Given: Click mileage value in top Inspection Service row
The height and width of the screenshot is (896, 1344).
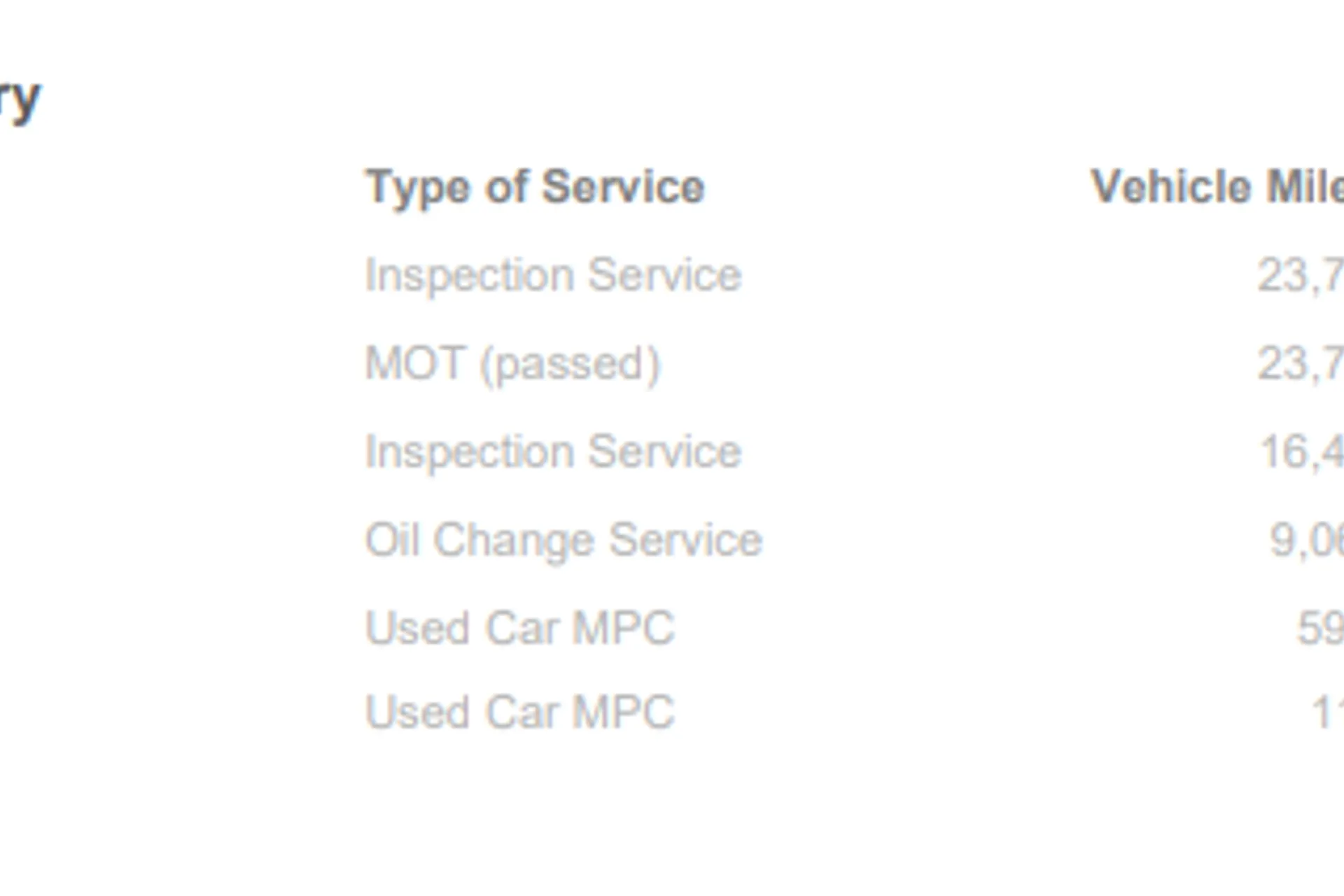Looking at the screenshot, I should [x=1301, y=276].
